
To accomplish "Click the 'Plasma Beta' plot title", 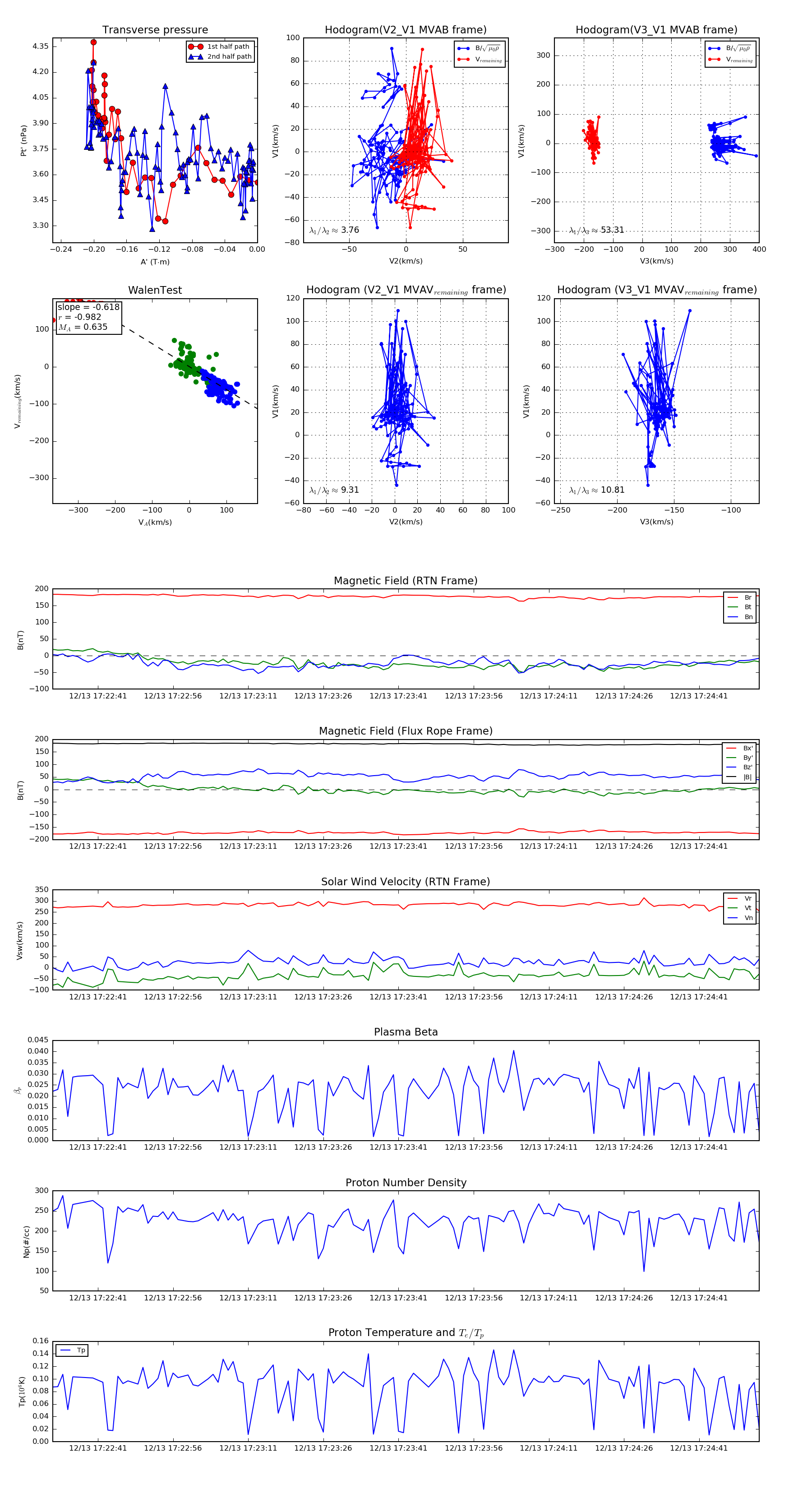I will [406, 1032].
